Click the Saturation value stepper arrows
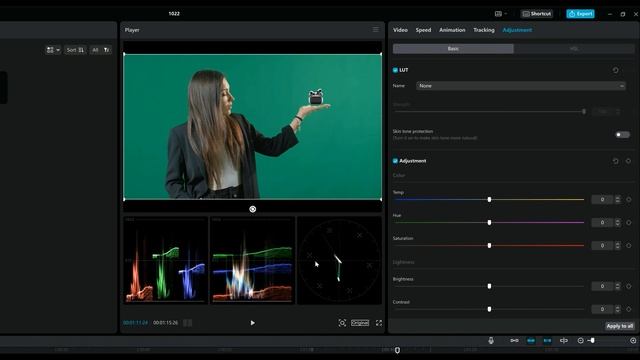 pos(618,245)
